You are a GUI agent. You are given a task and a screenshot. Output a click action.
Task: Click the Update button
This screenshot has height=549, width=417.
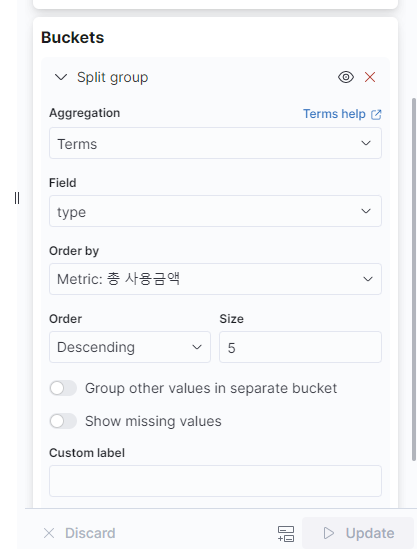358,533
